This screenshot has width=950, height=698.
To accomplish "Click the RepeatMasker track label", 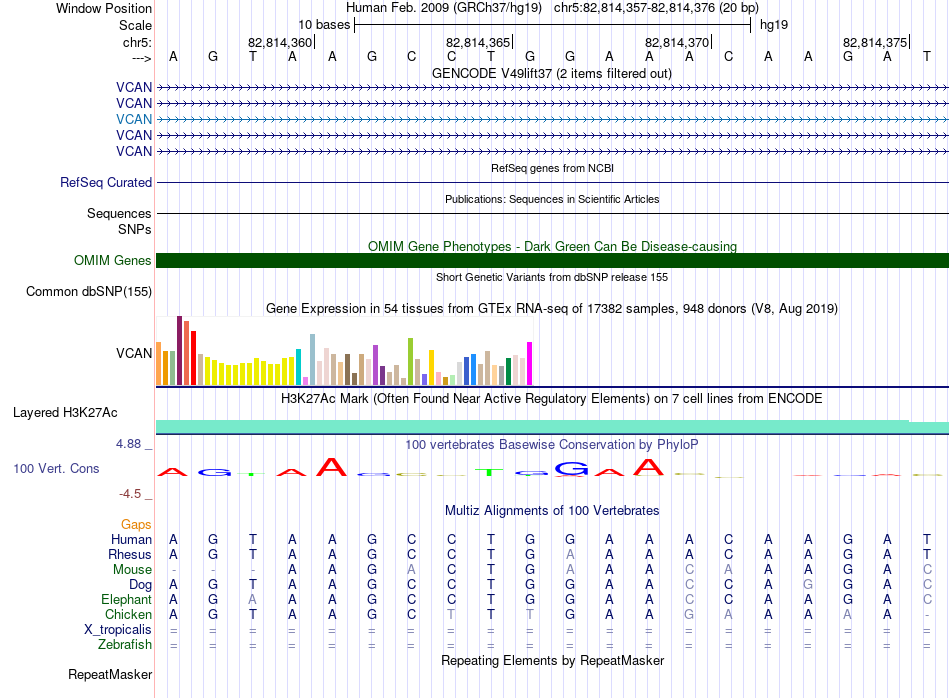I will click(110, 674).
